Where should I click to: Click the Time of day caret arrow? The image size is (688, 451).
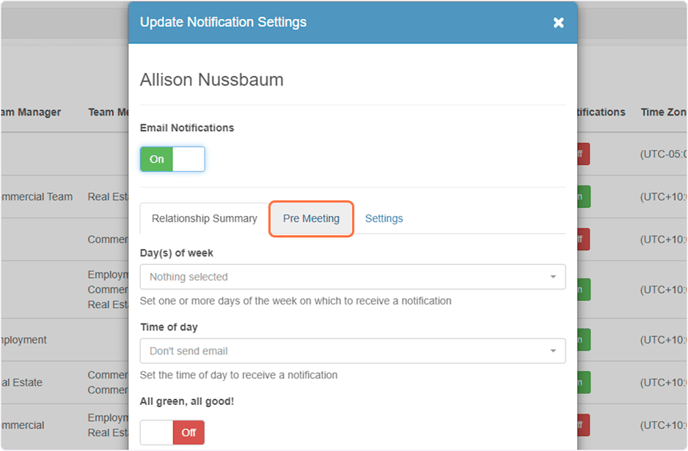(x=553, y=351)
